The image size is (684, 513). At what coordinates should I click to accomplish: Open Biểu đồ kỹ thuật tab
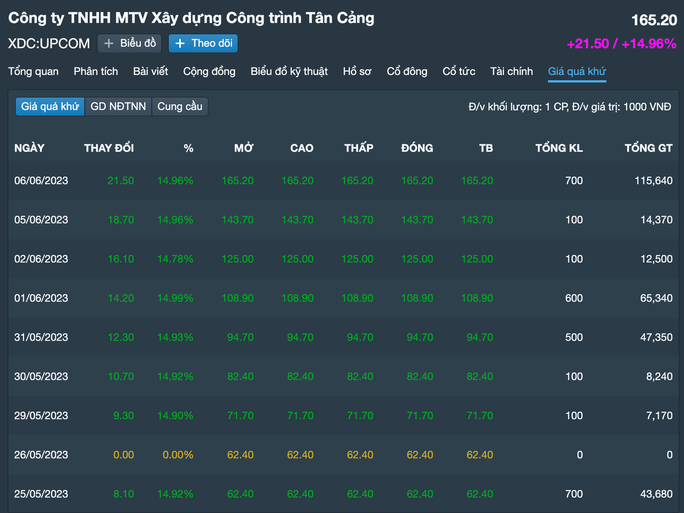coord(289,72)
